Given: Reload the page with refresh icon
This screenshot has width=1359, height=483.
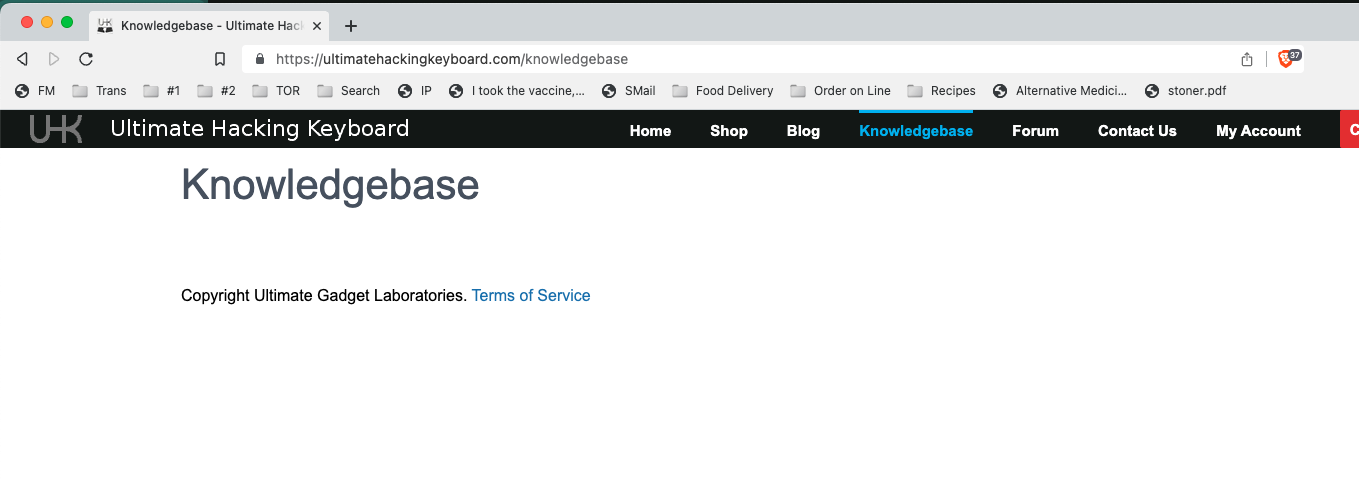Looking at the screenshot, I should 86,59.
